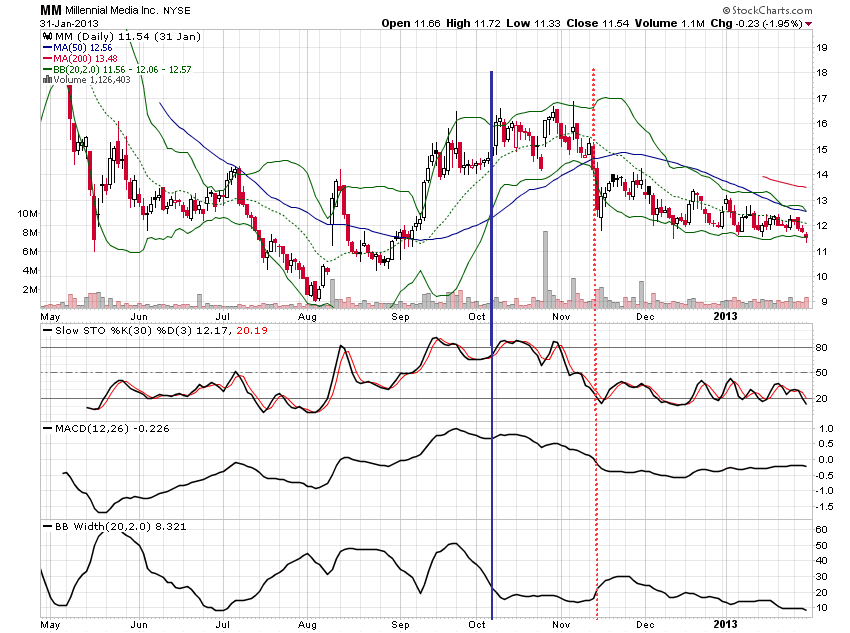Click the Close 11.54 value
The height and width of the screenshot is (633, 850).
[598, 23]
